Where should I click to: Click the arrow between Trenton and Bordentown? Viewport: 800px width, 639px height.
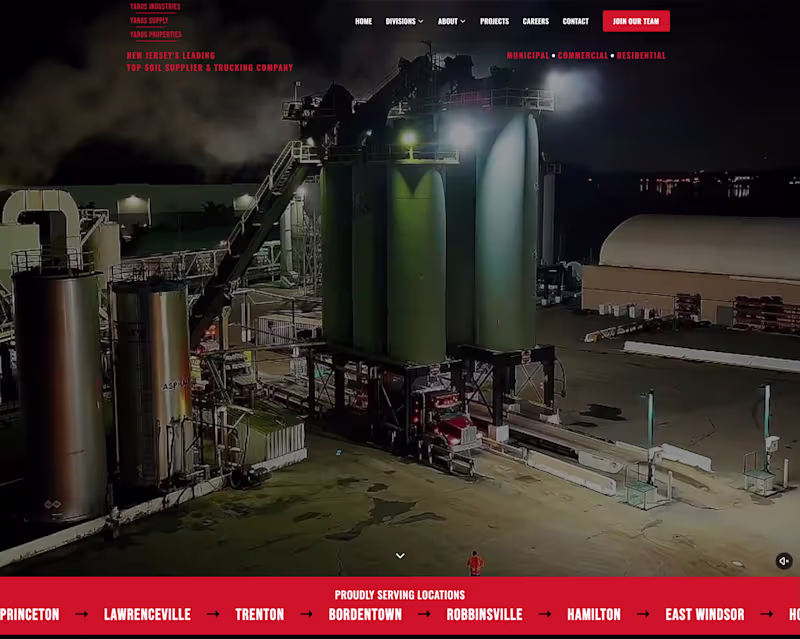pos(306,614)
